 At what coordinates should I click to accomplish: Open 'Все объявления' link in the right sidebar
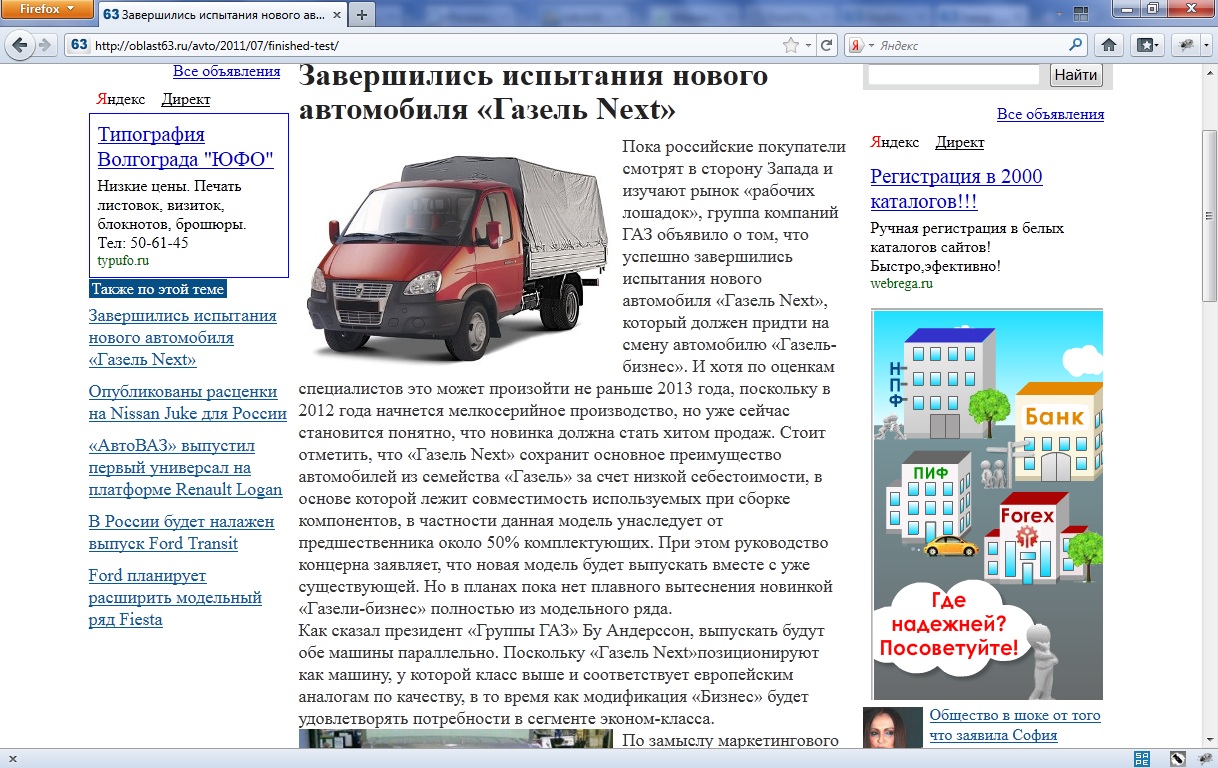[1050, 114]
